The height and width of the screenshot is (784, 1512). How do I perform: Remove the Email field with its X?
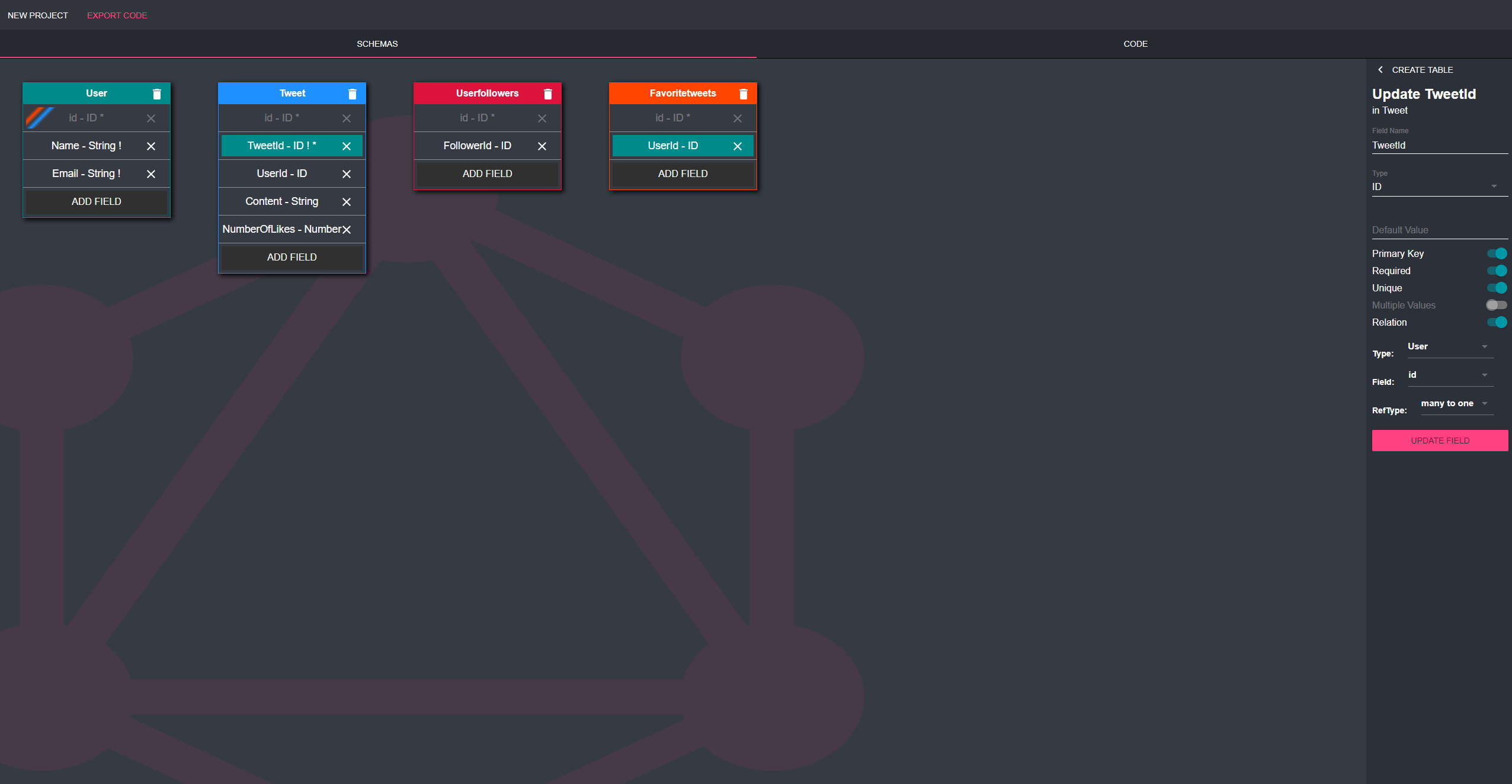tap(151, 174)
